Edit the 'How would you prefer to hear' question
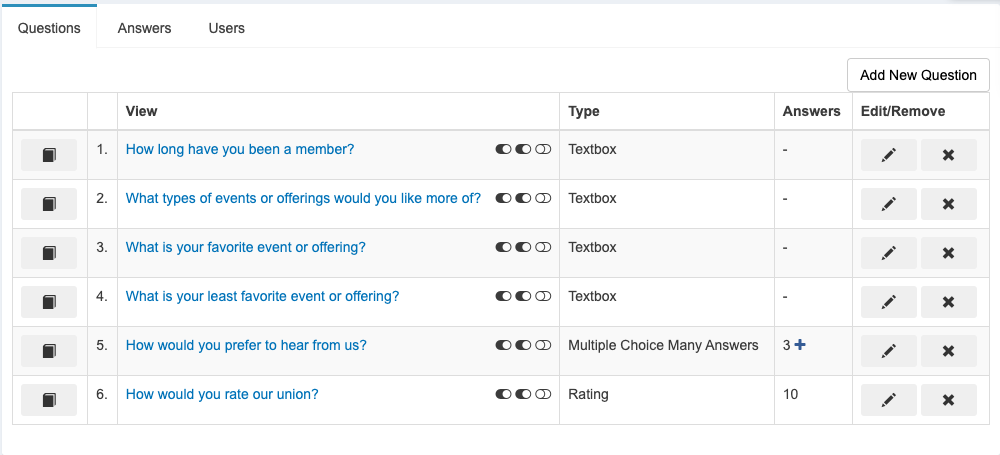 point(888,351)
